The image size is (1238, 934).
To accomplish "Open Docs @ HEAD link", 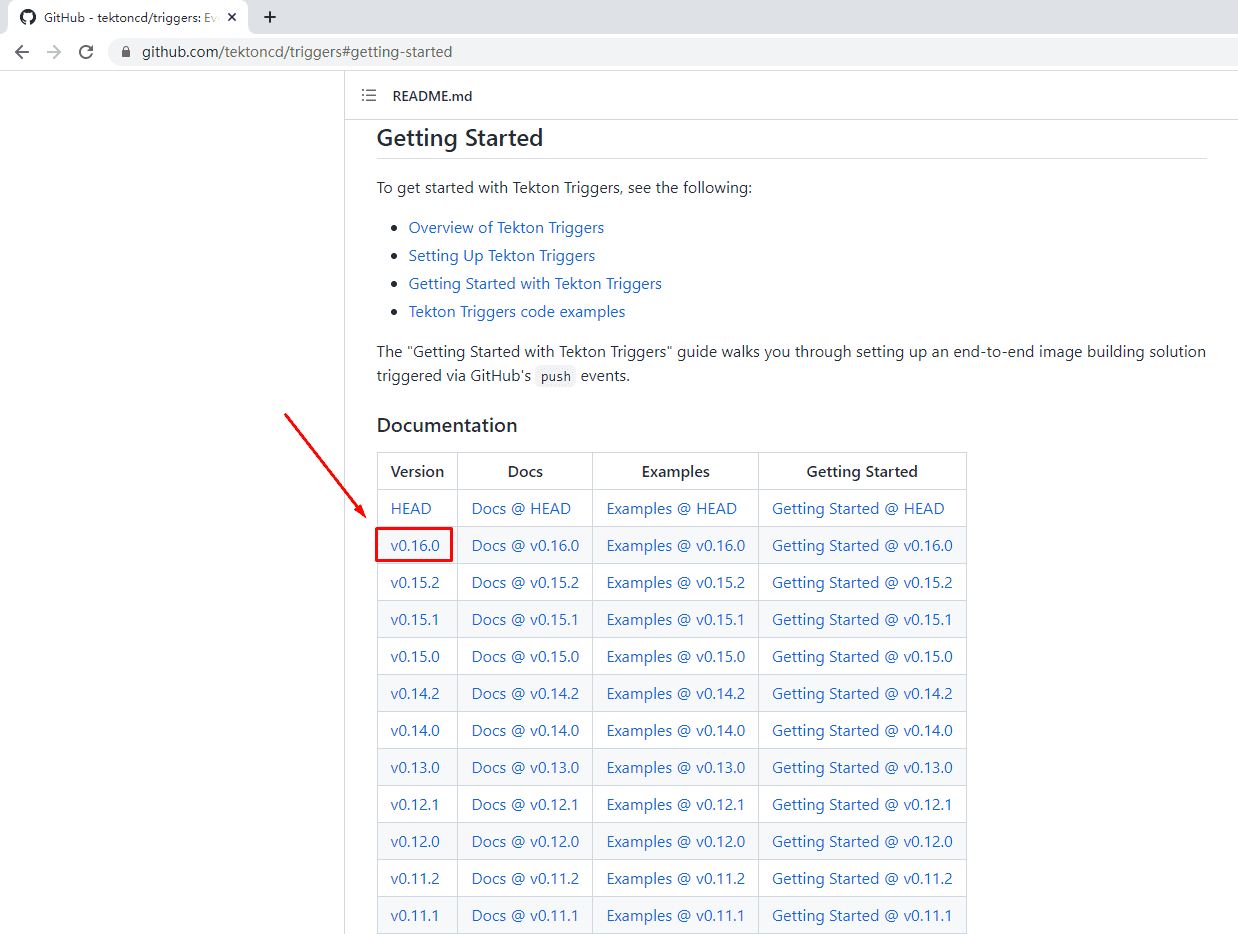I will [521, 509].
